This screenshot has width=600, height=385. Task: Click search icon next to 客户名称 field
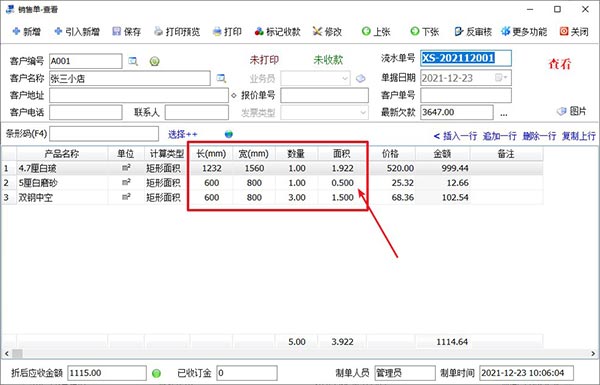(x=221, y=78)
